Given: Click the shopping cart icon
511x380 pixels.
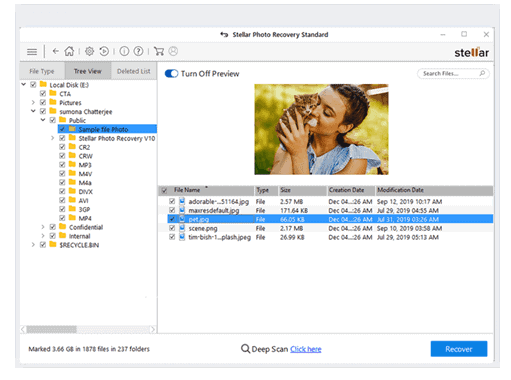Looking at the screenshot, I should 159,51.
